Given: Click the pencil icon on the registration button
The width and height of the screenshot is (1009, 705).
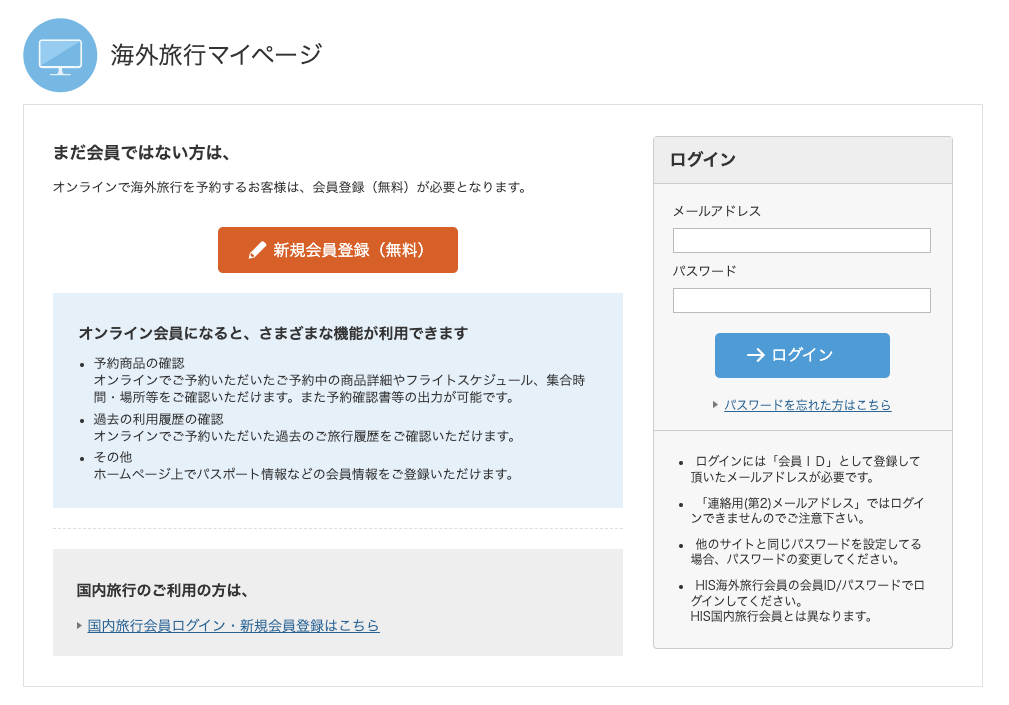Looking at the screenshot, I should point(257,250).
